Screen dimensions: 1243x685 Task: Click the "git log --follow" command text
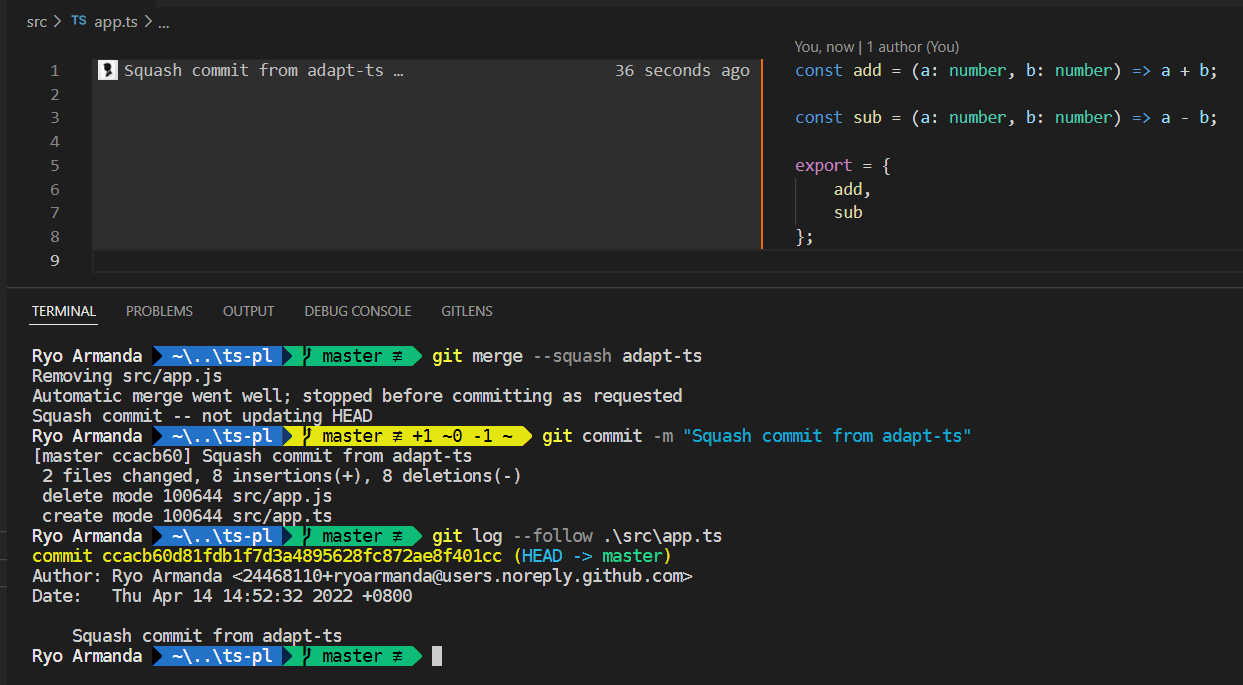pyautogui.click(x=512, y=536)
